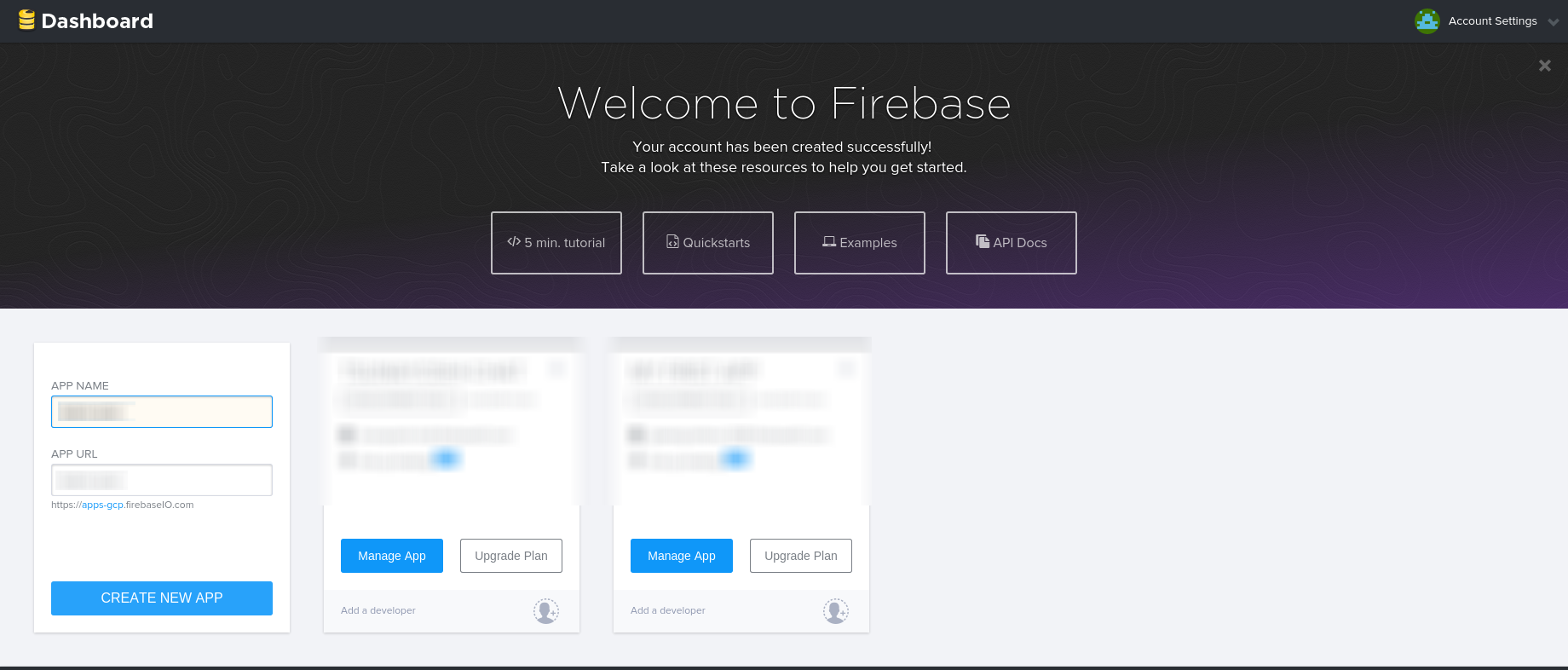The width and height of the screenshot is (1568, 670).
Task: Click the Firebase logo icon beside Dashboard
Action: click(26, 20)
